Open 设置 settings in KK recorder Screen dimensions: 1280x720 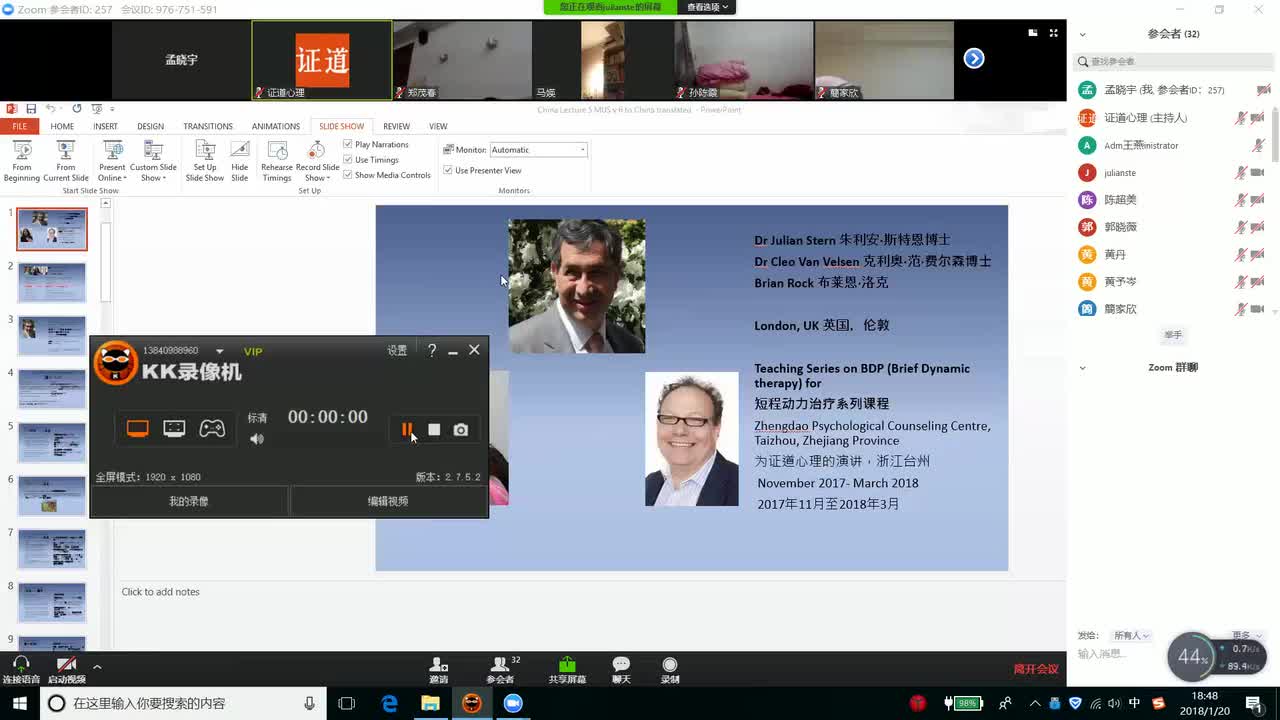397,350
